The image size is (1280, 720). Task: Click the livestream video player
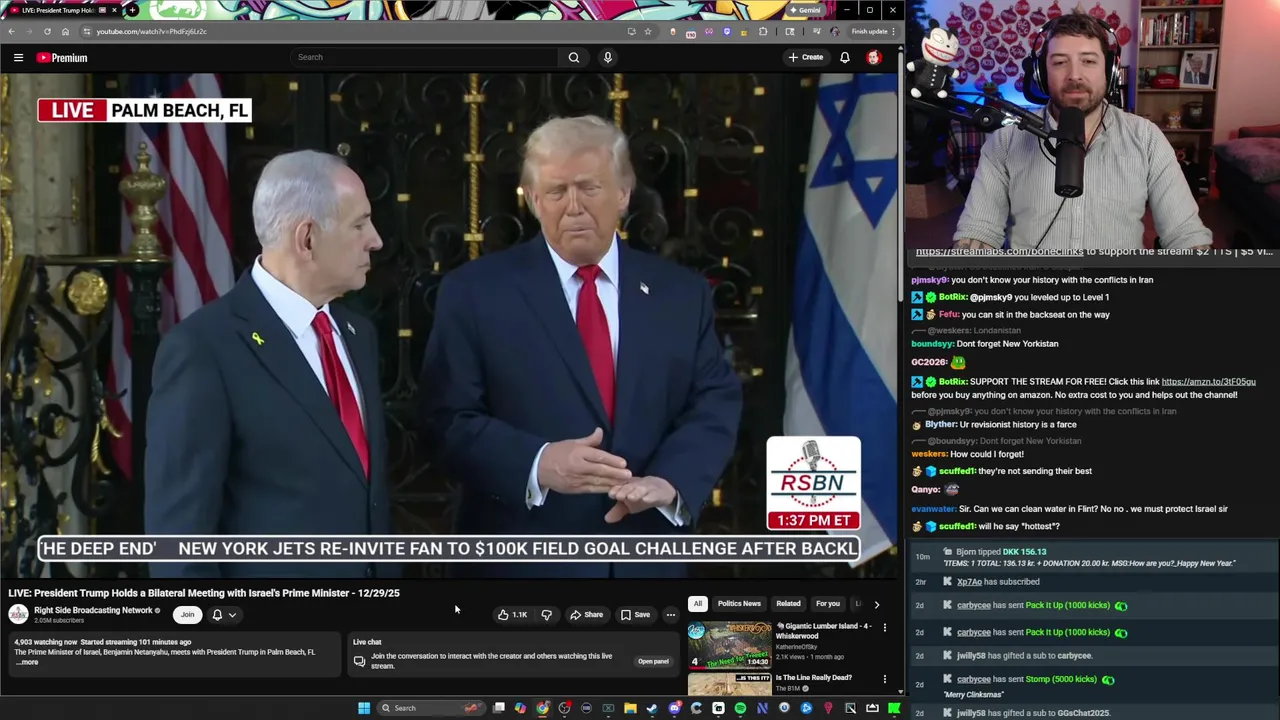point(449,325)
